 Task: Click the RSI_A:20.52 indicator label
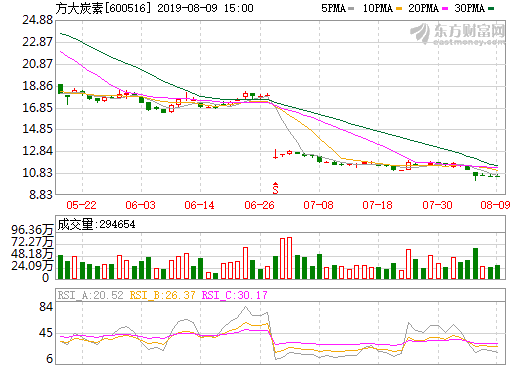[91, 295]
